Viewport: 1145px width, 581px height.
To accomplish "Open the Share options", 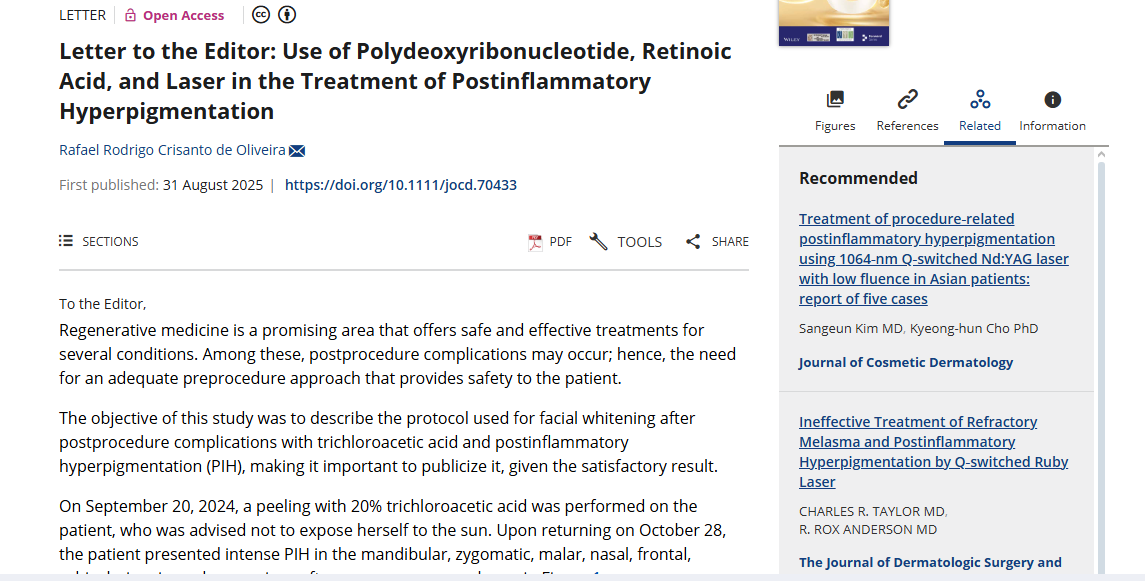I will coord(717,241).
